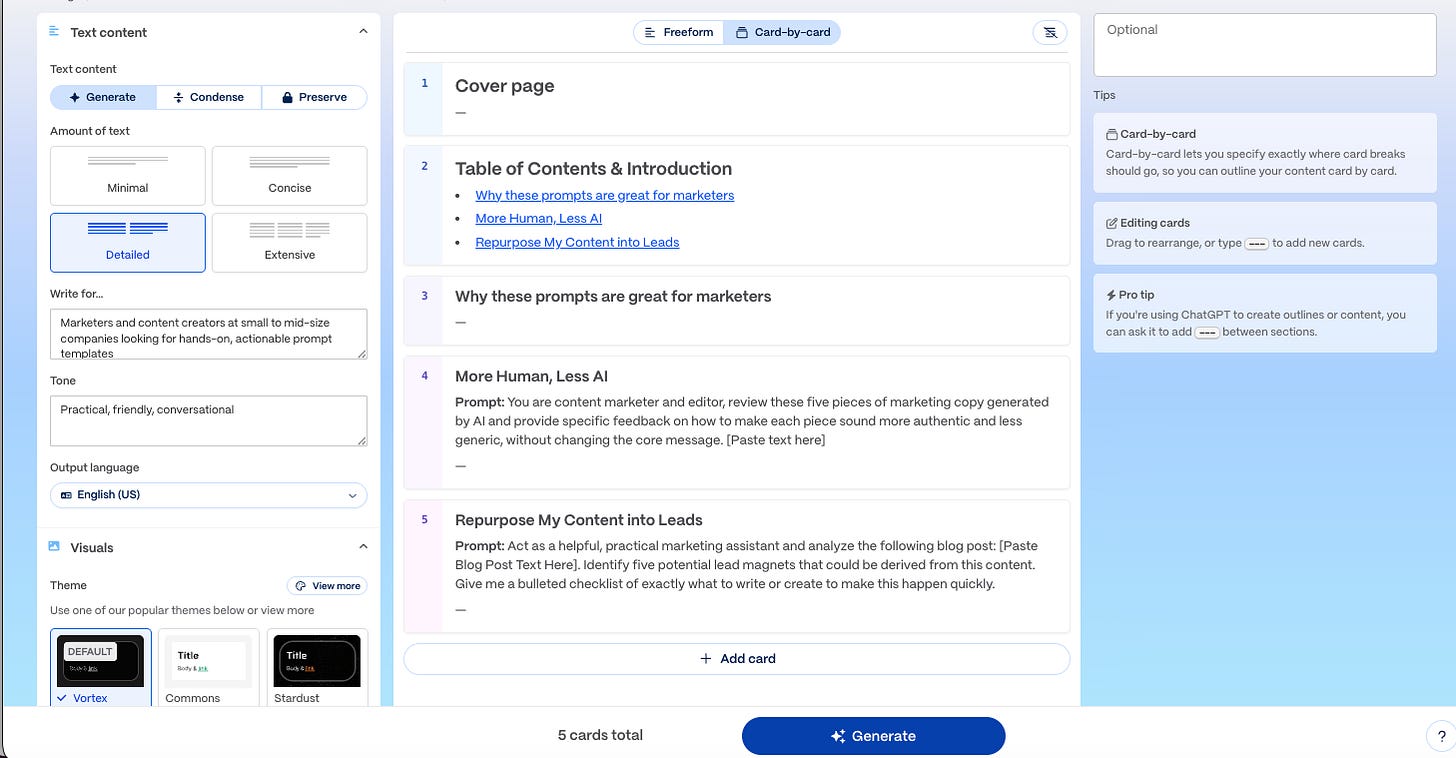The width and height of the screenshot is (1456, 758).
Task: Click 'Repurpose My Content into Leads' card heading
Action: pos(579,520)
